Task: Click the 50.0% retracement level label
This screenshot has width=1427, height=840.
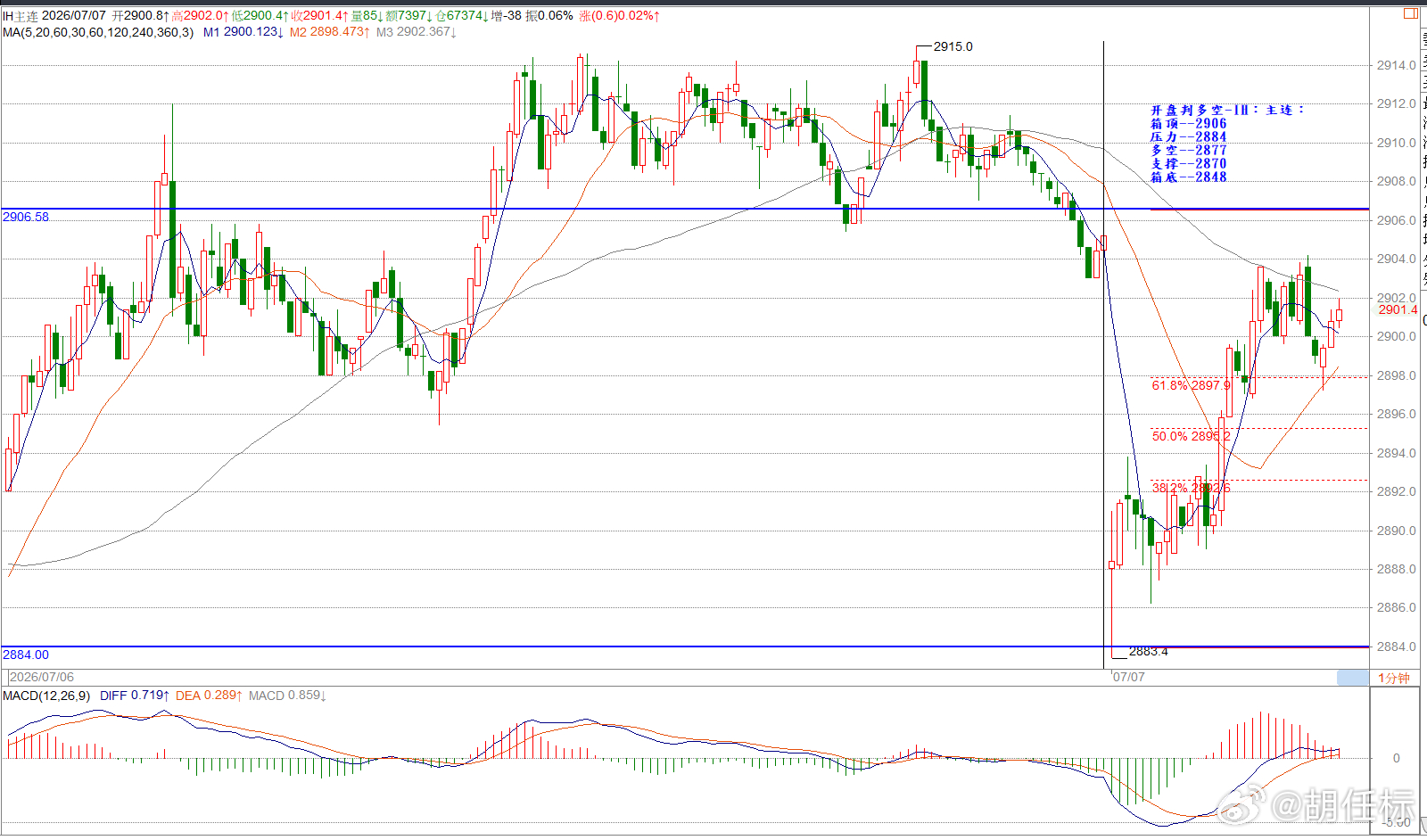Action: tap(1191, 436)
